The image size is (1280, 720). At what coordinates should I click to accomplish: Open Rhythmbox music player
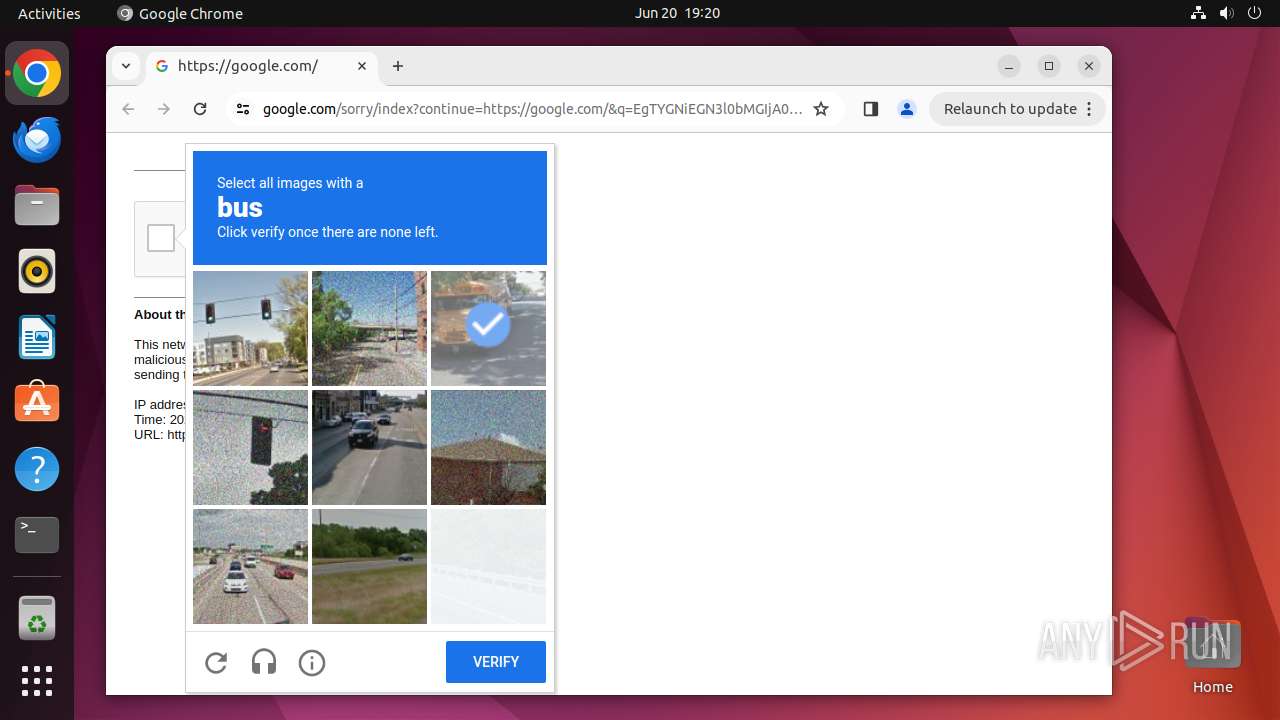coord(37,271)
